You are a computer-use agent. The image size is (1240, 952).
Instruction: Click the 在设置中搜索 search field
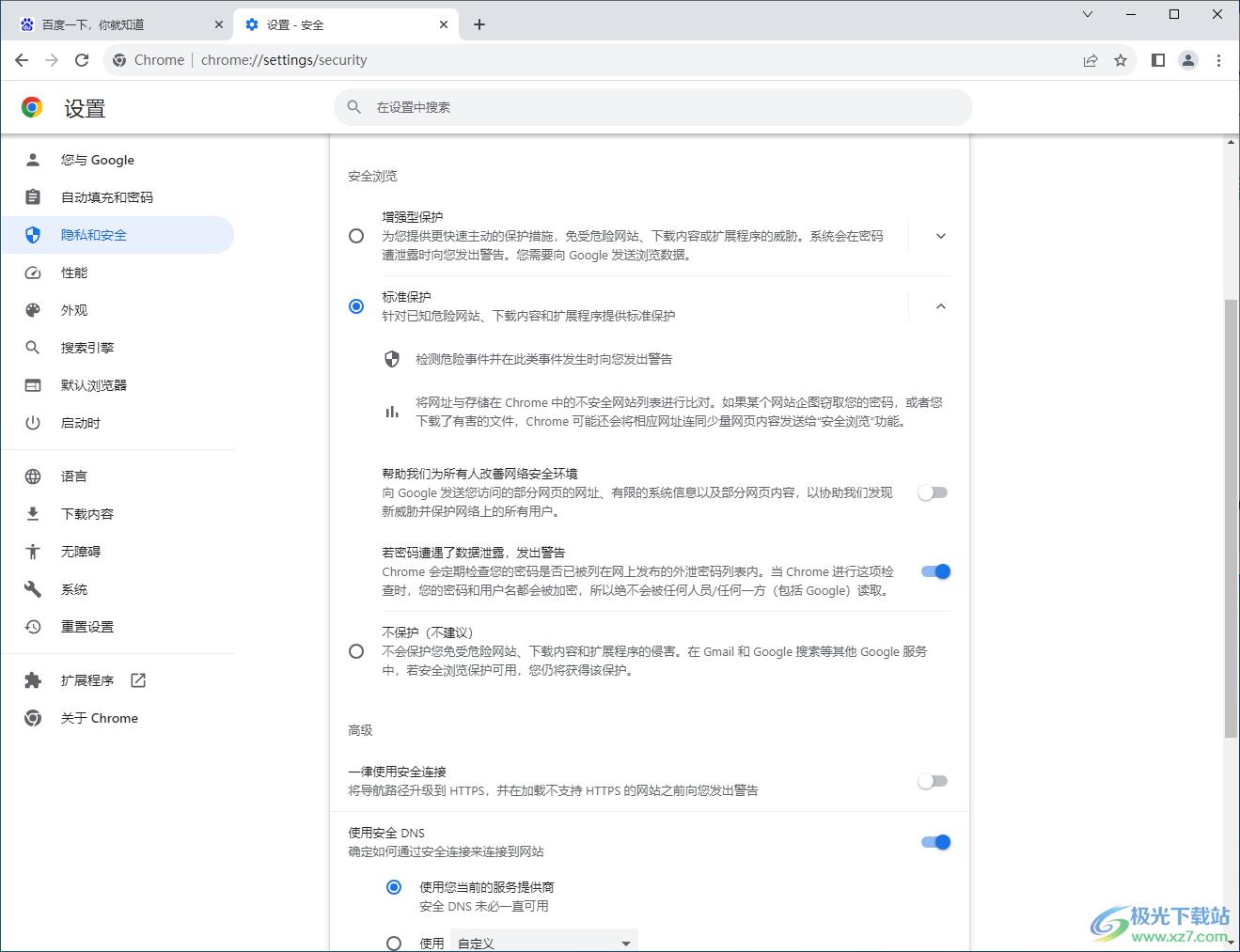coord(653,107)
